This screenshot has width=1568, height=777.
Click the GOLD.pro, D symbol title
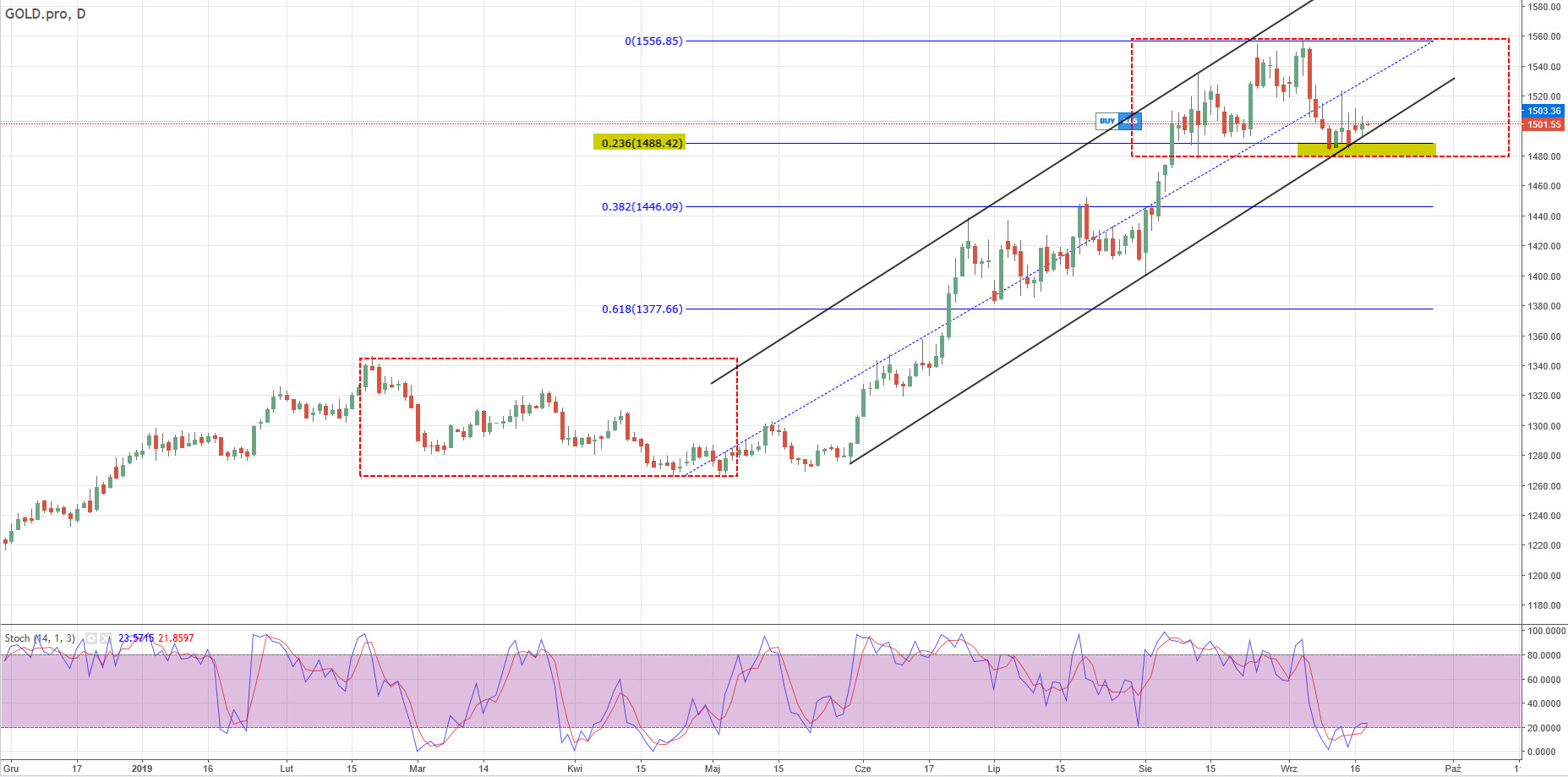point(45,14)
